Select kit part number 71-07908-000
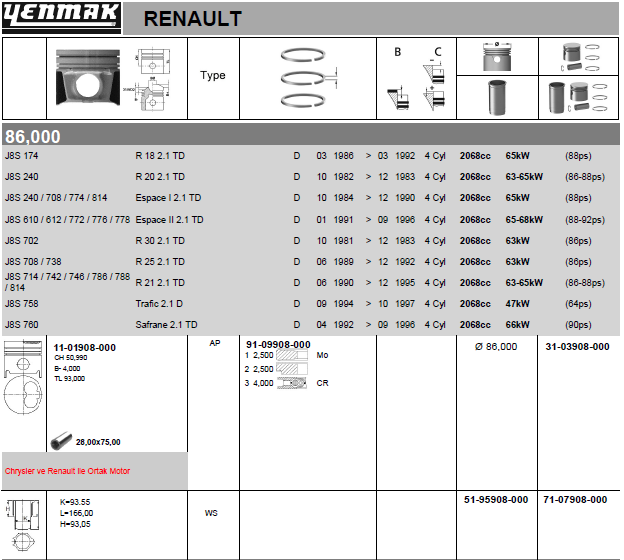The height and width of the screenshot is (560, 624). [x=576, y=499]
